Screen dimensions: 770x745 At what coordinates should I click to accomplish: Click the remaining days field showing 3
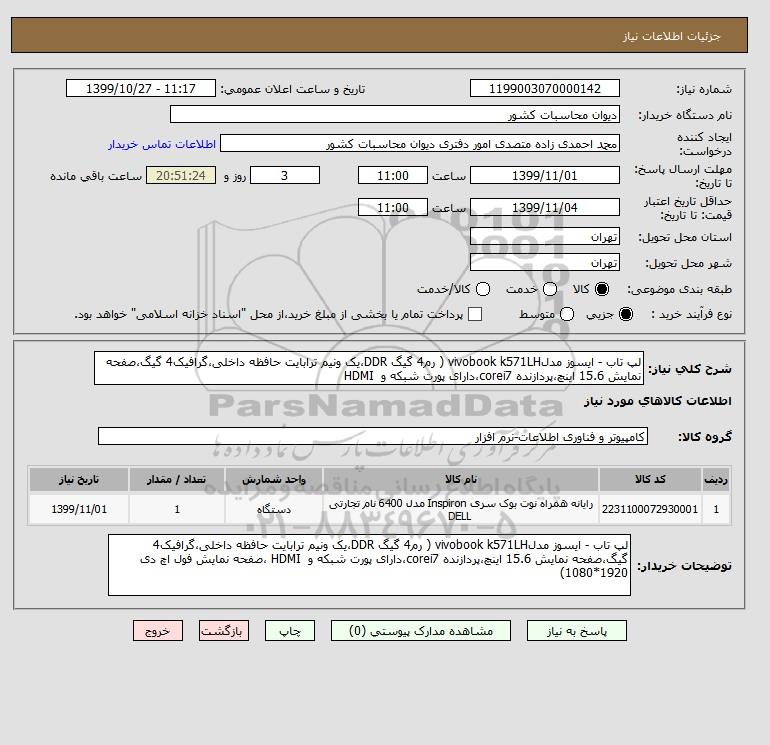[x=285, y=175]
